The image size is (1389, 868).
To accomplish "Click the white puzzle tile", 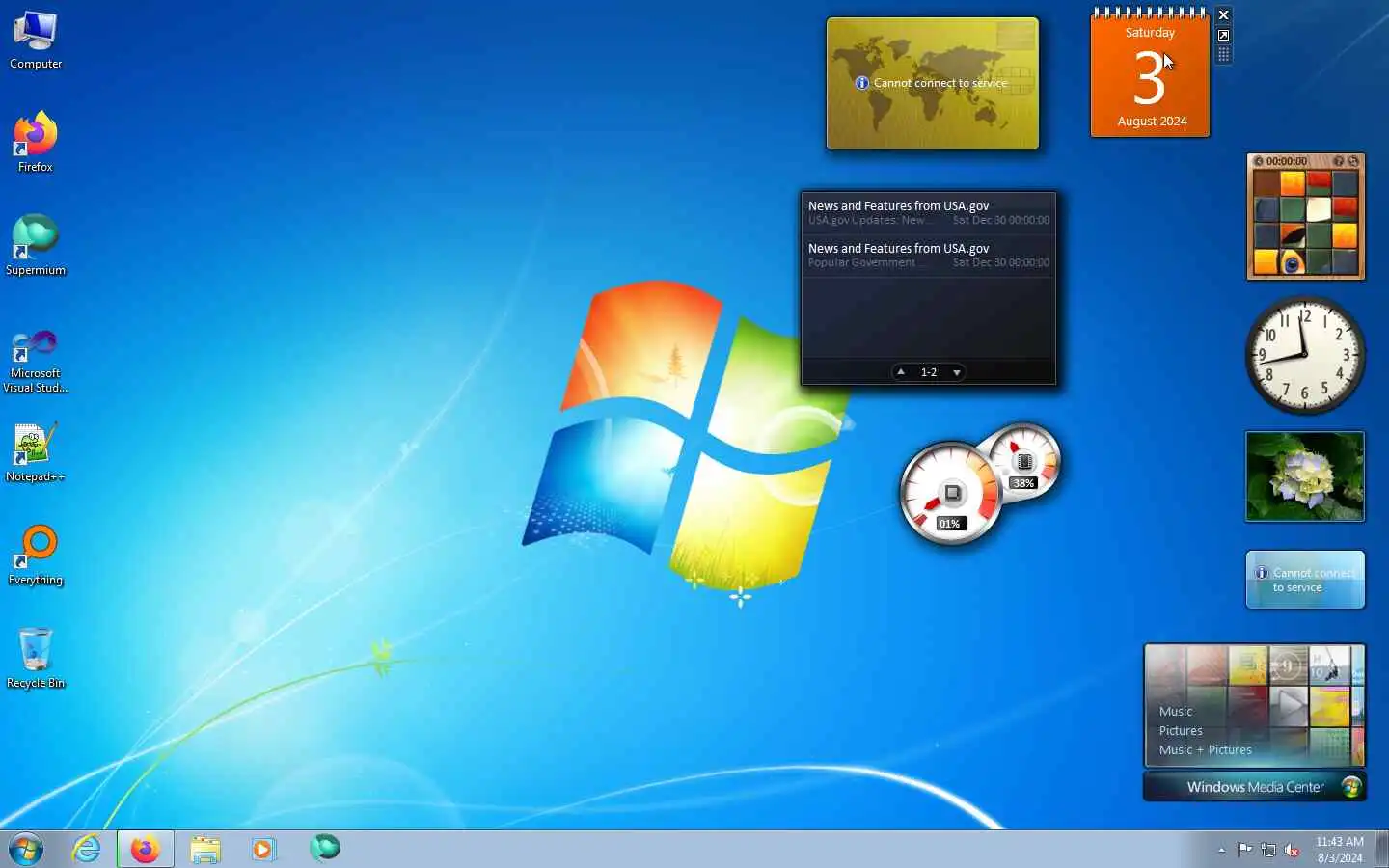I will [x=1319, y=209].
